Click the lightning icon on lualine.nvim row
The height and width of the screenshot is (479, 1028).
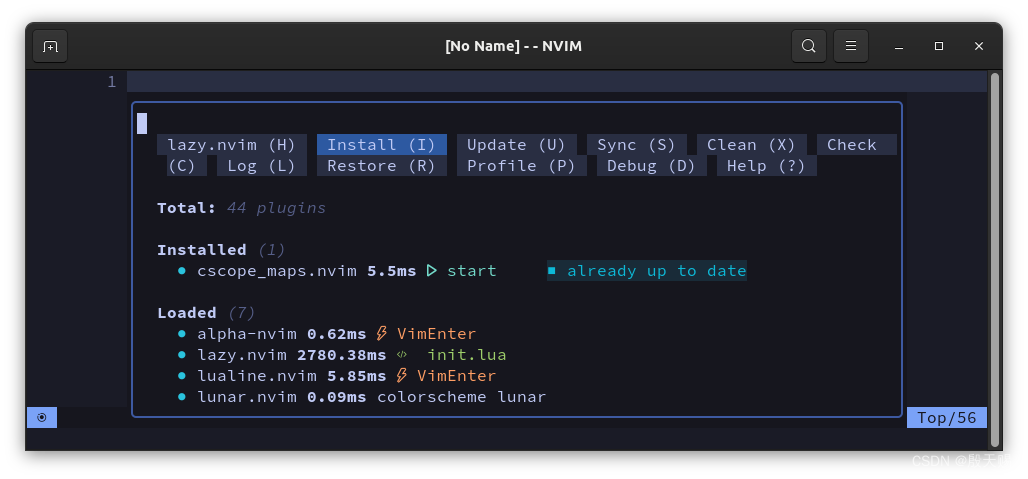(x=402, y=375)
